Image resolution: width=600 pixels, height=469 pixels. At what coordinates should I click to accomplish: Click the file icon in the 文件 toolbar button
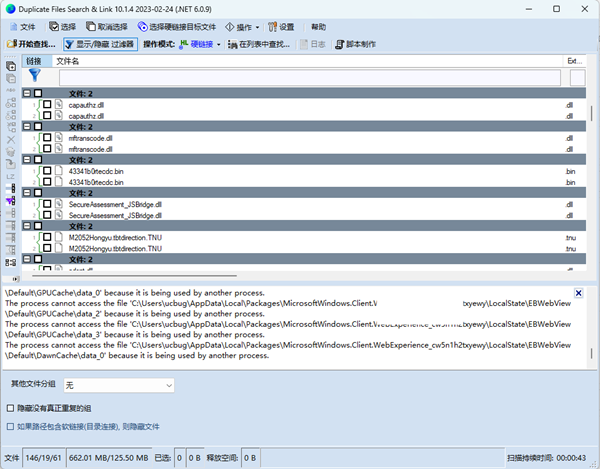(14, 27)
